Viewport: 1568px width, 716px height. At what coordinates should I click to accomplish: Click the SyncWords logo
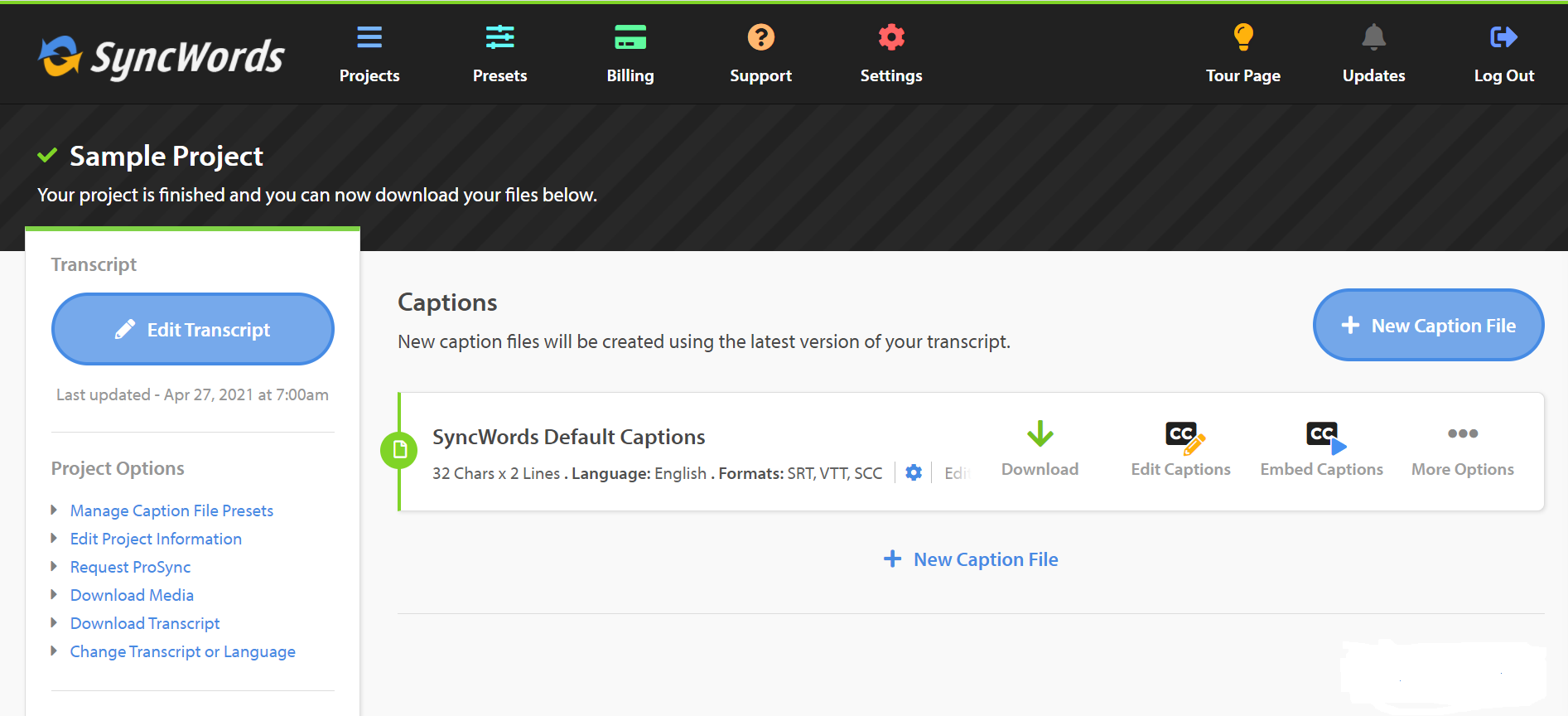pyautogui.click(x=162, y=56)
